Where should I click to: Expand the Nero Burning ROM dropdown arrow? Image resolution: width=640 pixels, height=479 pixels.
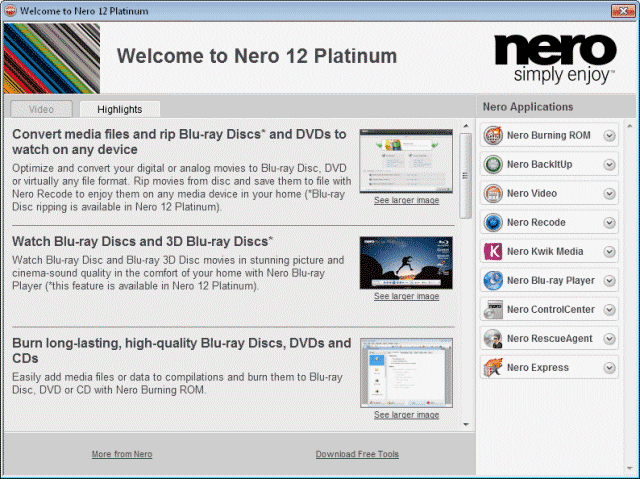click(609, 135)
